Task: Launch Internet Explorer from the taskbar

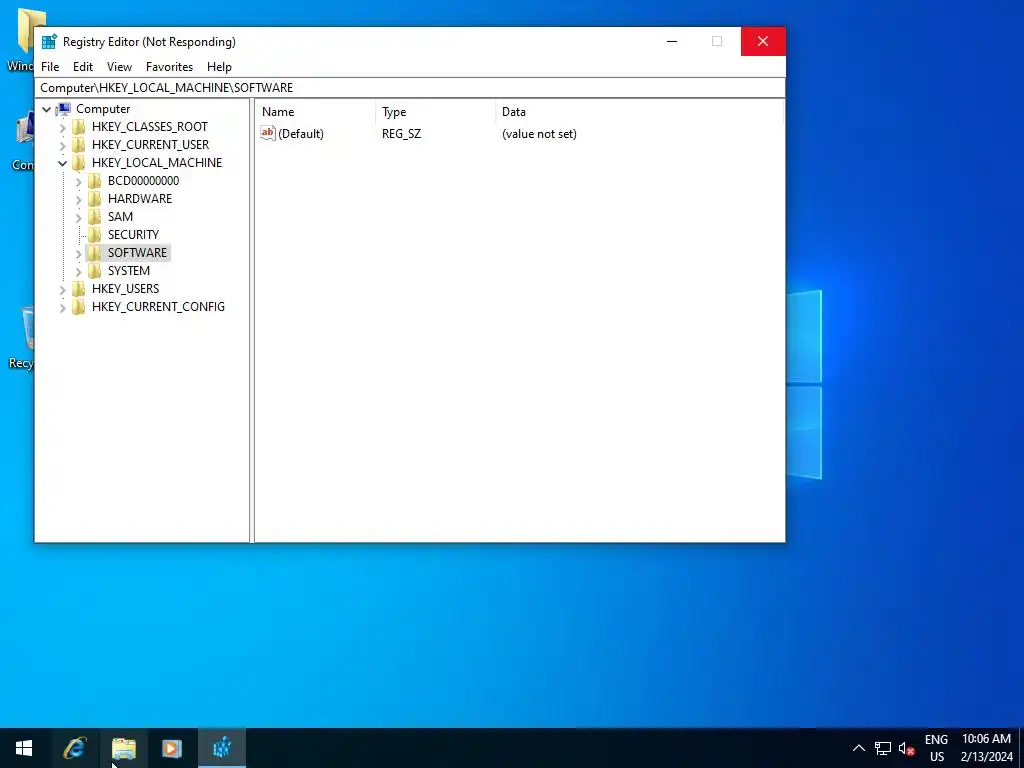Action: point(74,748)
